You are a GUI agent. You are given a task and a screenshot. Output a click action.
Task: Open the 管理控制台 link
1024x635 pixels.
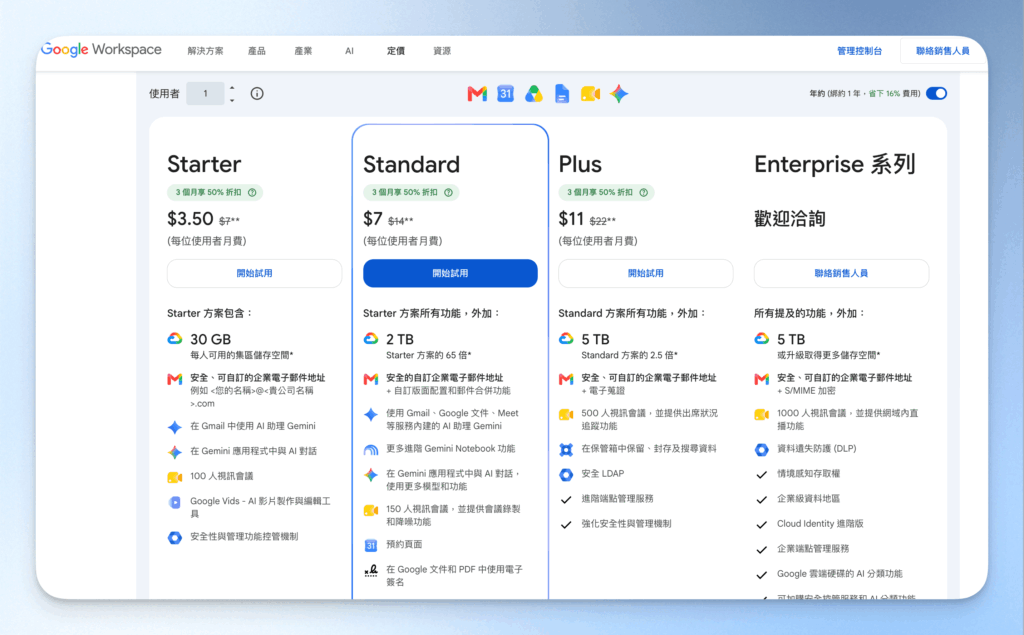click(x=859, y=51)
